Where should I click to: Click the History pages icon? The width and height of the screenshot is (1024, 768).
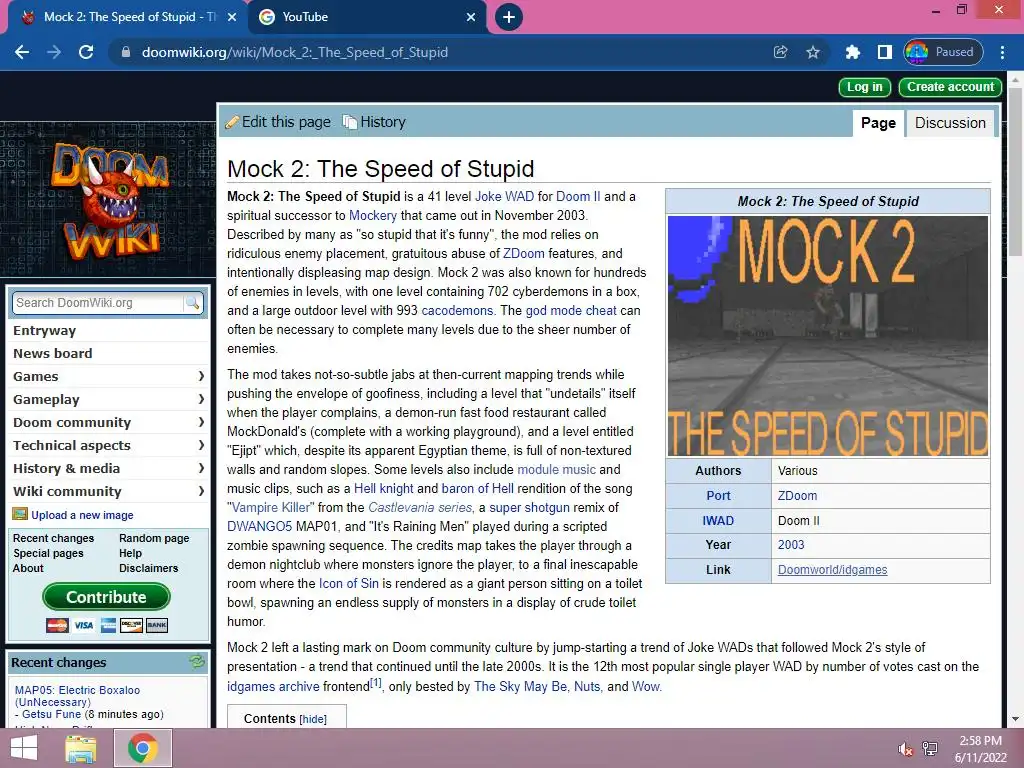point(350,122)
